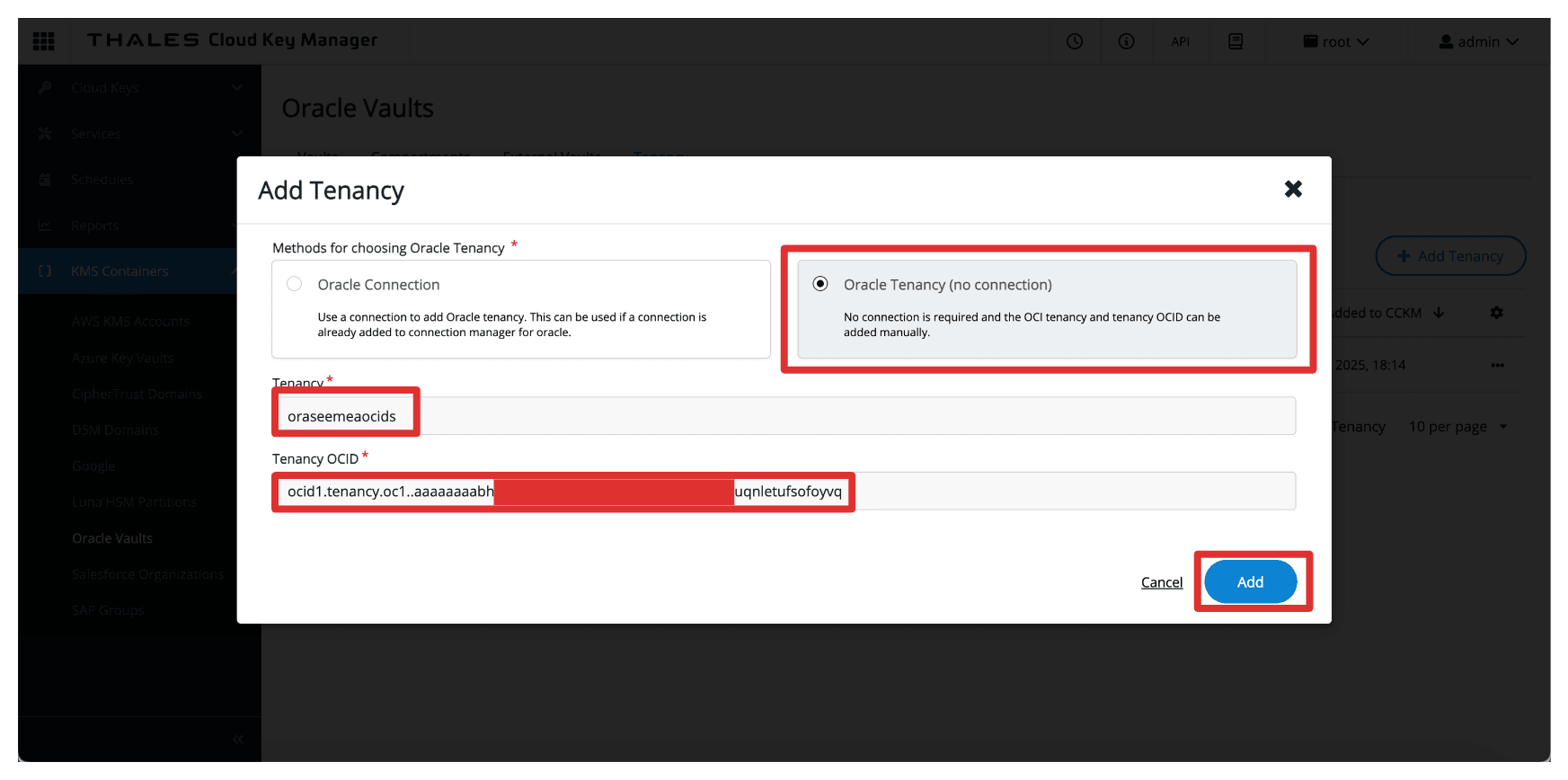Image resolution: width=1568 pixels, height=780 pixels.
Task: Open the table settings gear icon
Action: click(1496, 313)
